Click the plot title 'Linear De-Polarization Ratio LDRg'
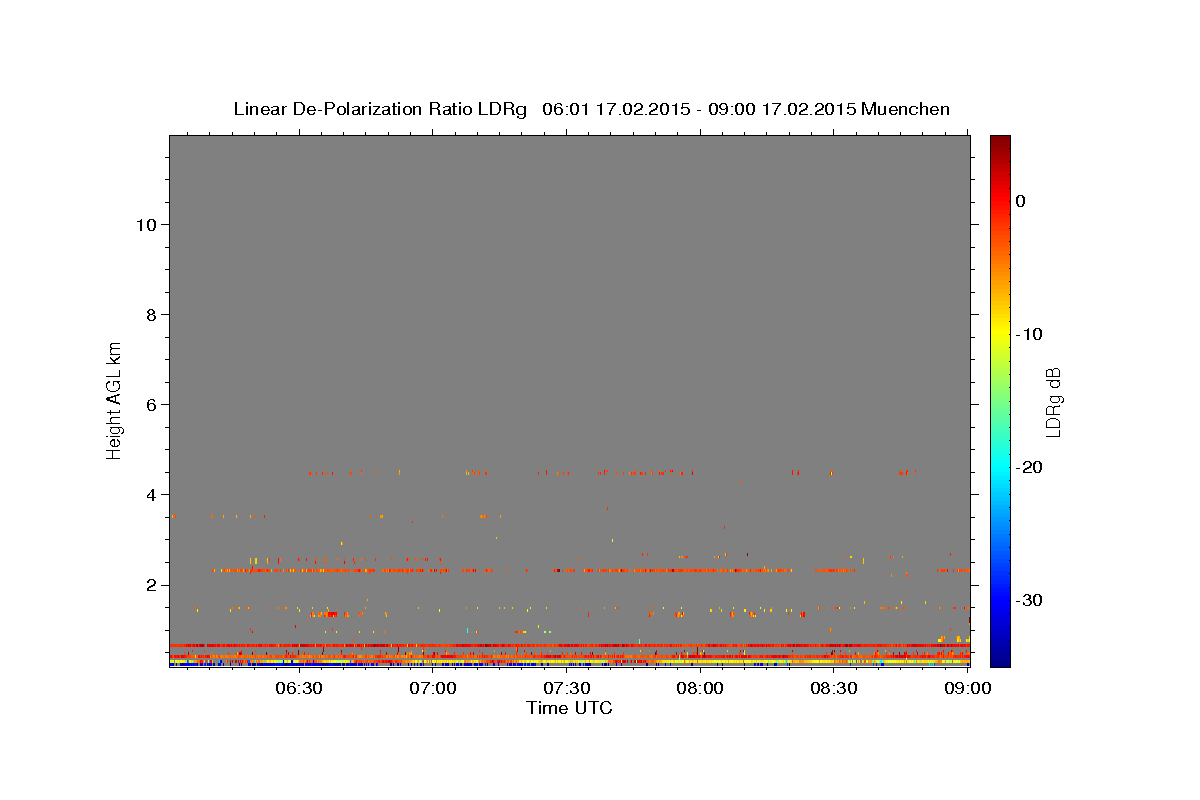The width and height of the screenshot is (1200, 800). pos(380,109)
